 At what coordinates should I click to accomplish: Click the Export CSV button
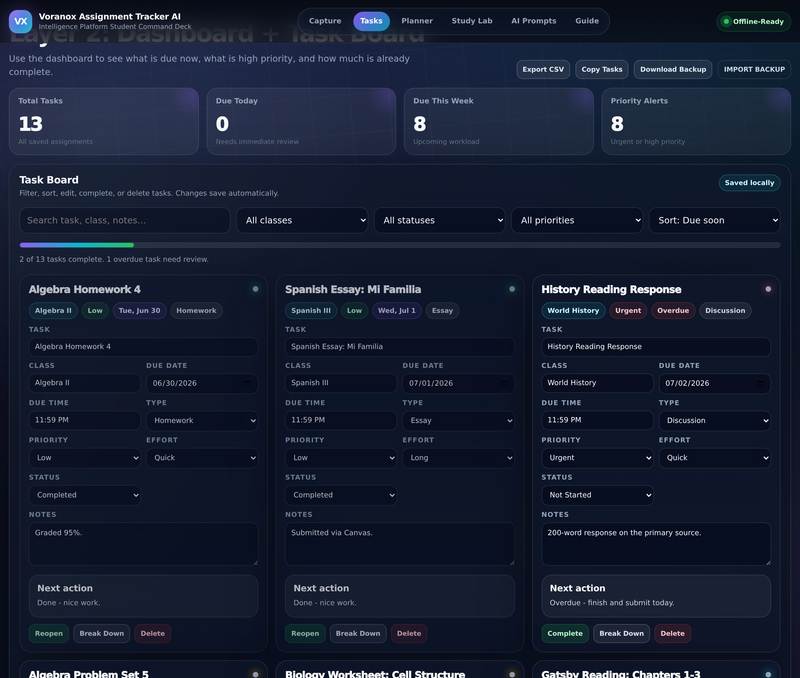click(543, 69)
